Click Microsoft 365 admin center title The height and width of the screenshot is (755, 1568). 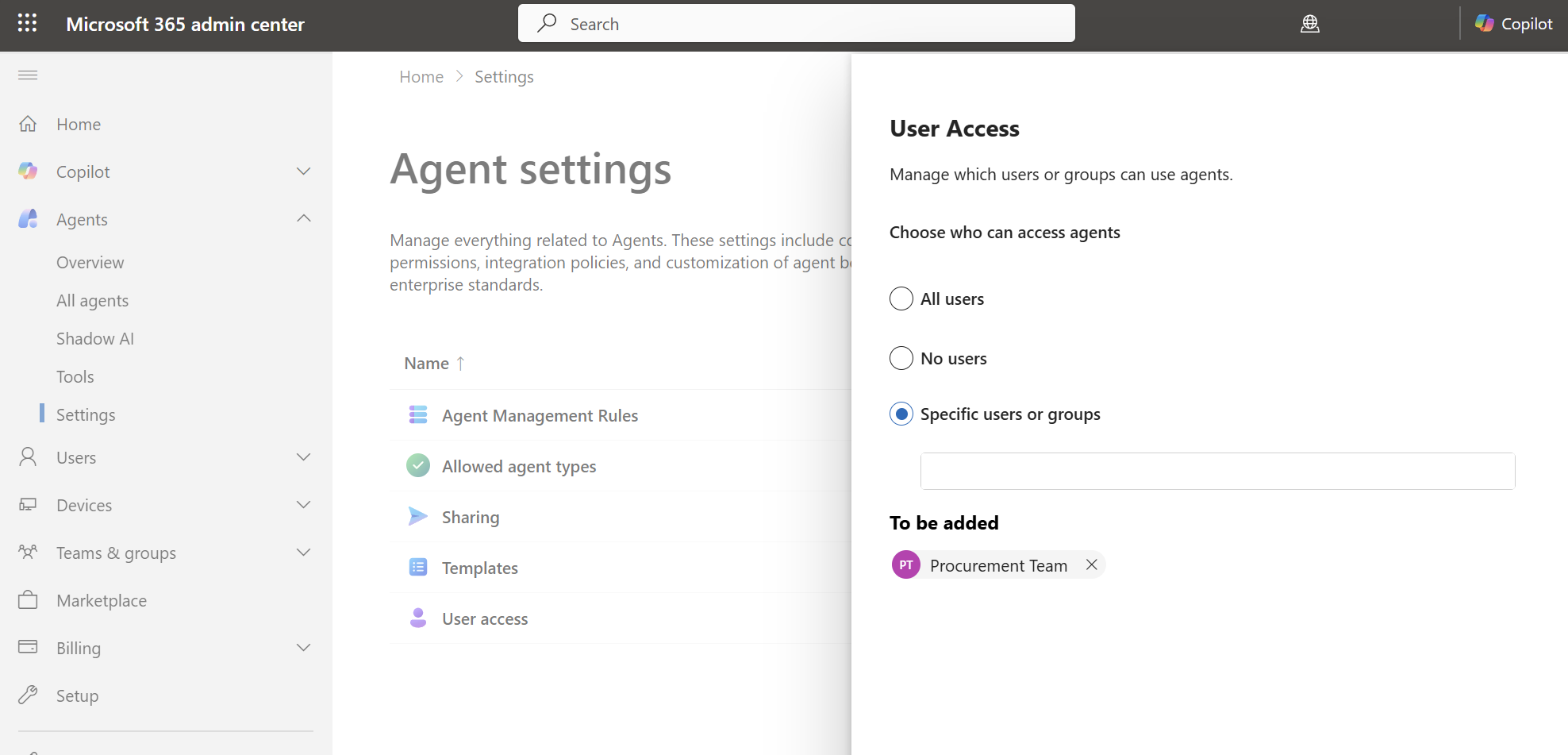click(185, 25)
